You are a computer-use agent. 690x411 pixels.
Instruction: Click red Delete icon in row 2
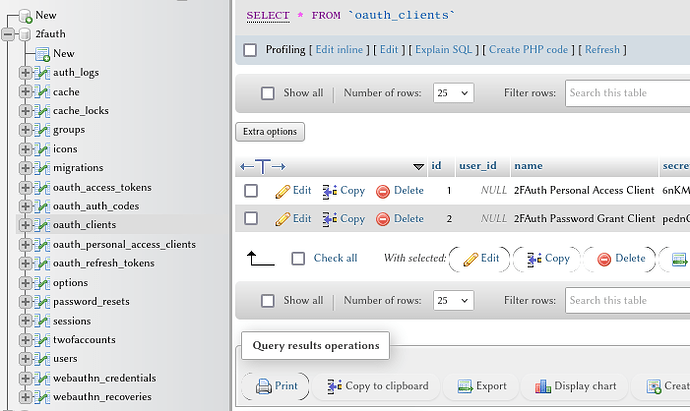(x=383, y=219)
